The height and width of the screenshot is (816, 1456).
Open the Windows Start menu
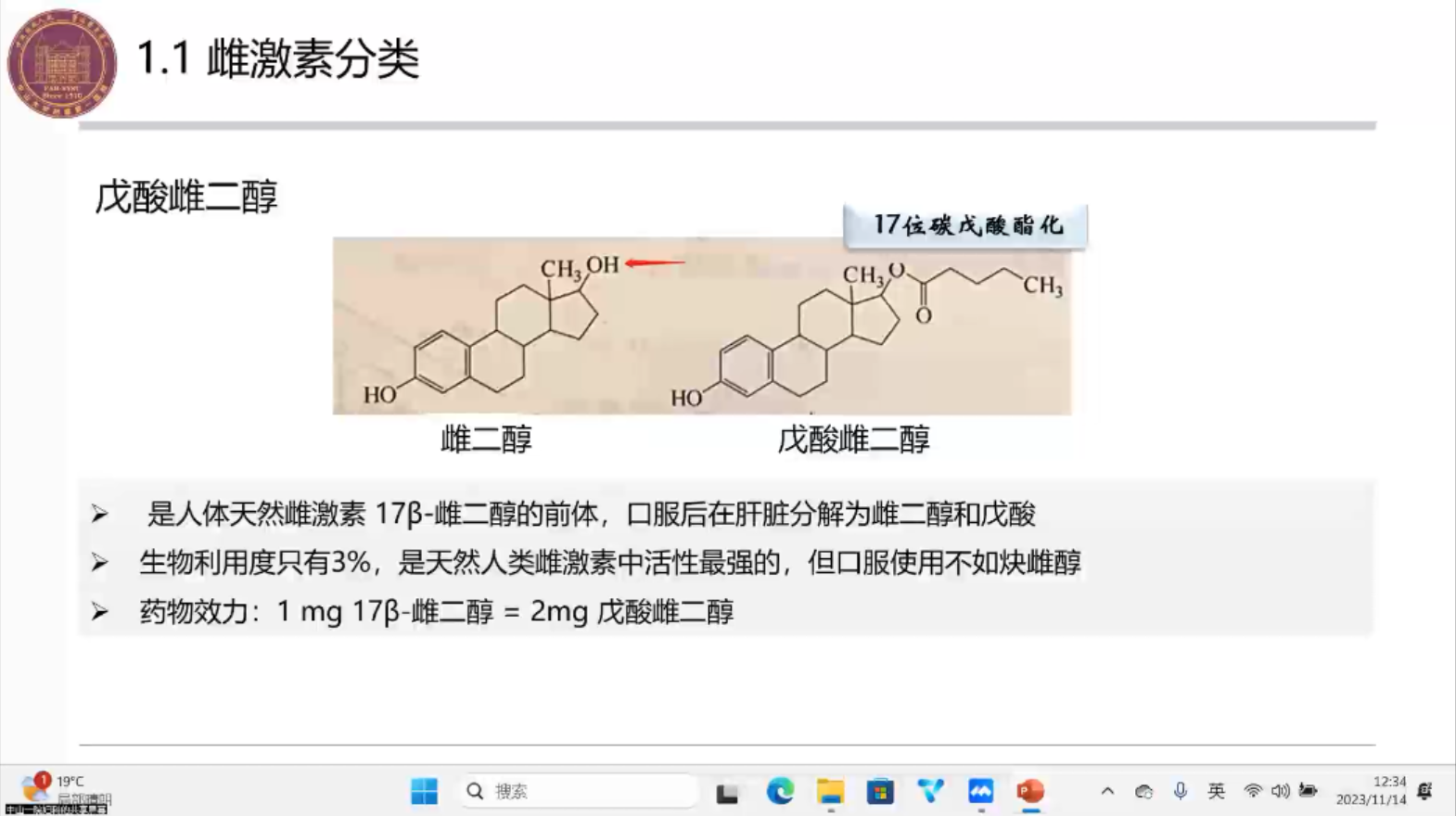click(424, 791)
